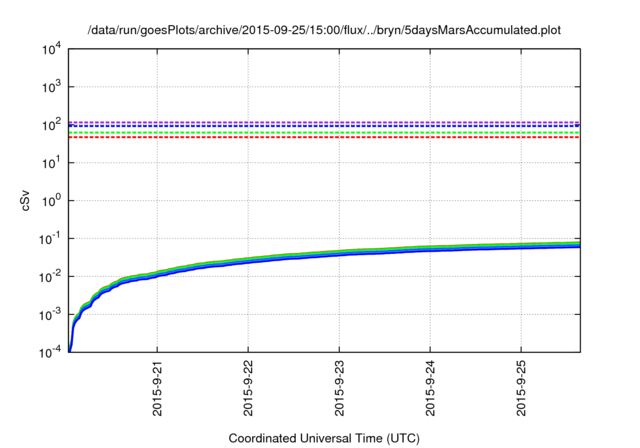
Task: Click the green dashed threshold line
Action: (x=324, y=133)
